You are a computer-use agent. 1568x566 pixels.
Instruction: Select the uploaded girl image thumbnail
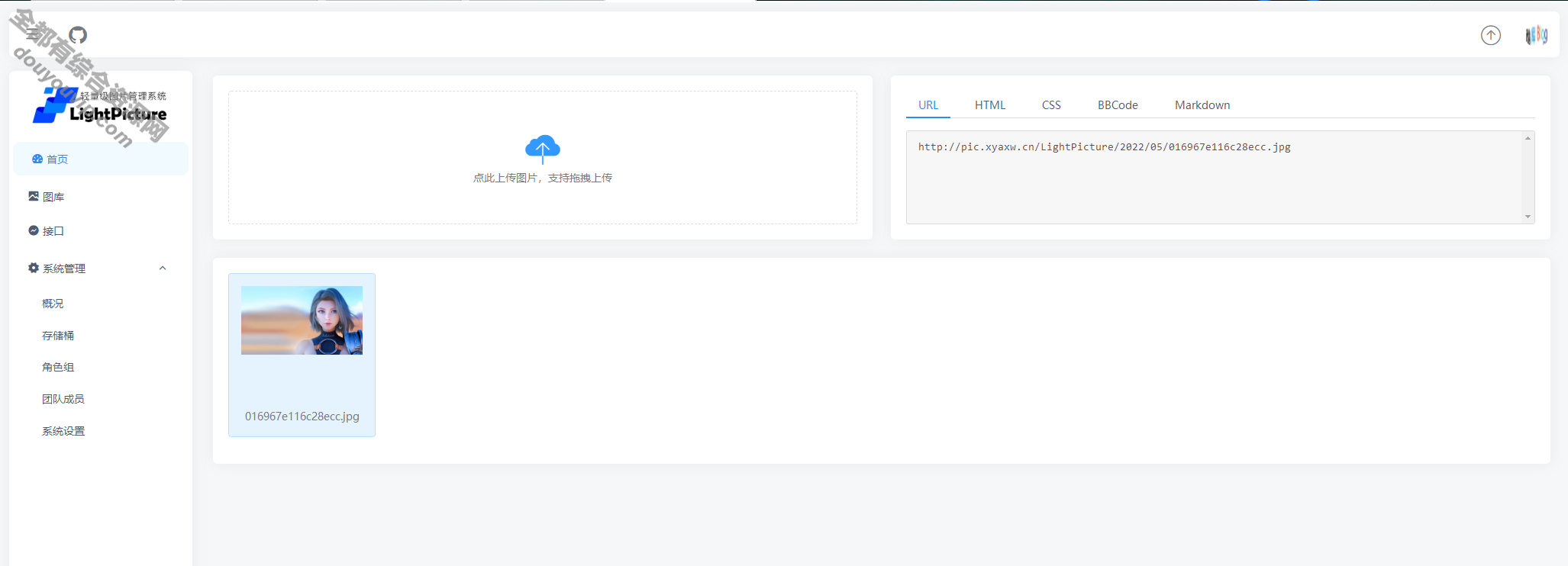coord(302,320)
